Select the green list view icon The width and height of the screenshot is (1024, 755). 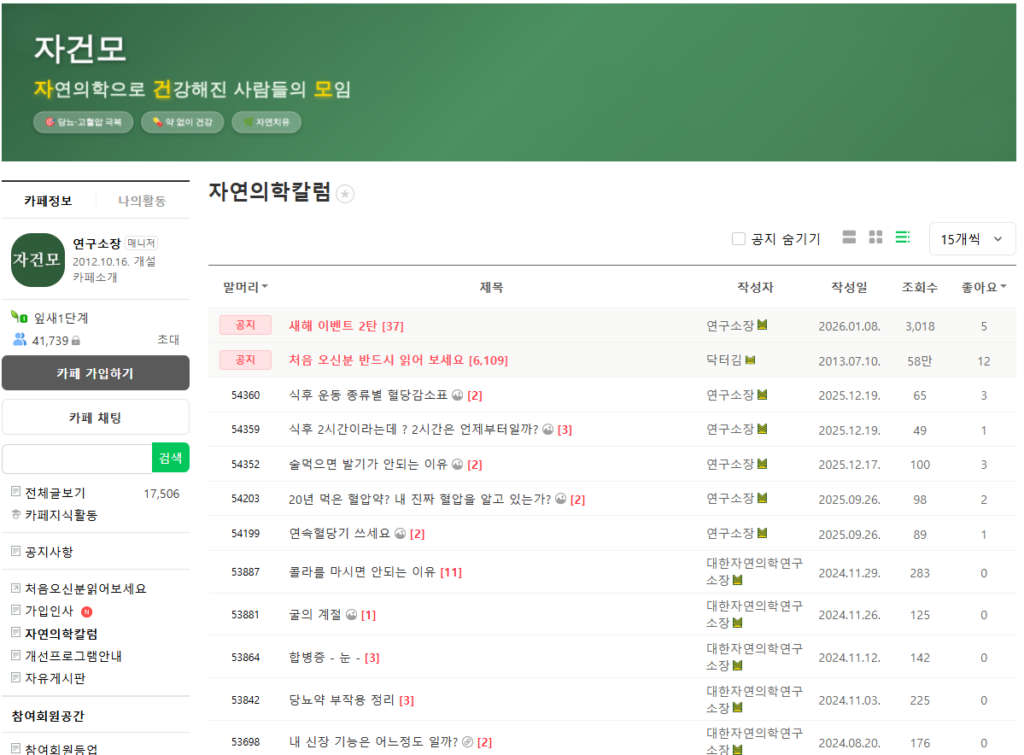(x=902, y=238)
